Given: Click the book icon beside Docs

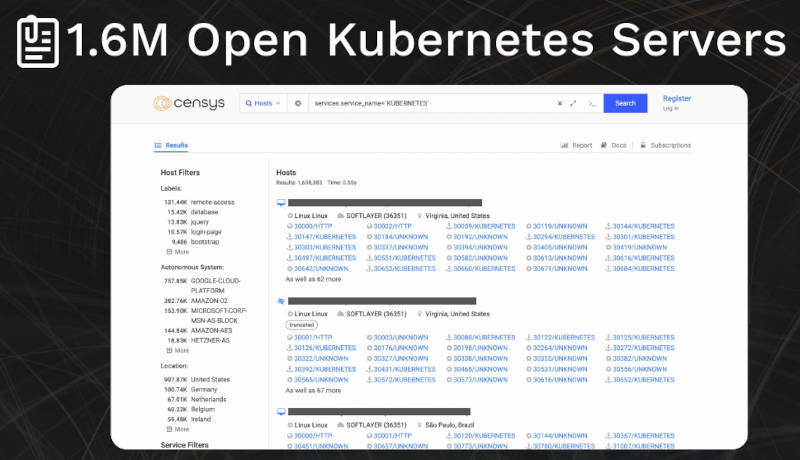Looking at the screenshot, I should coord(604,145).
